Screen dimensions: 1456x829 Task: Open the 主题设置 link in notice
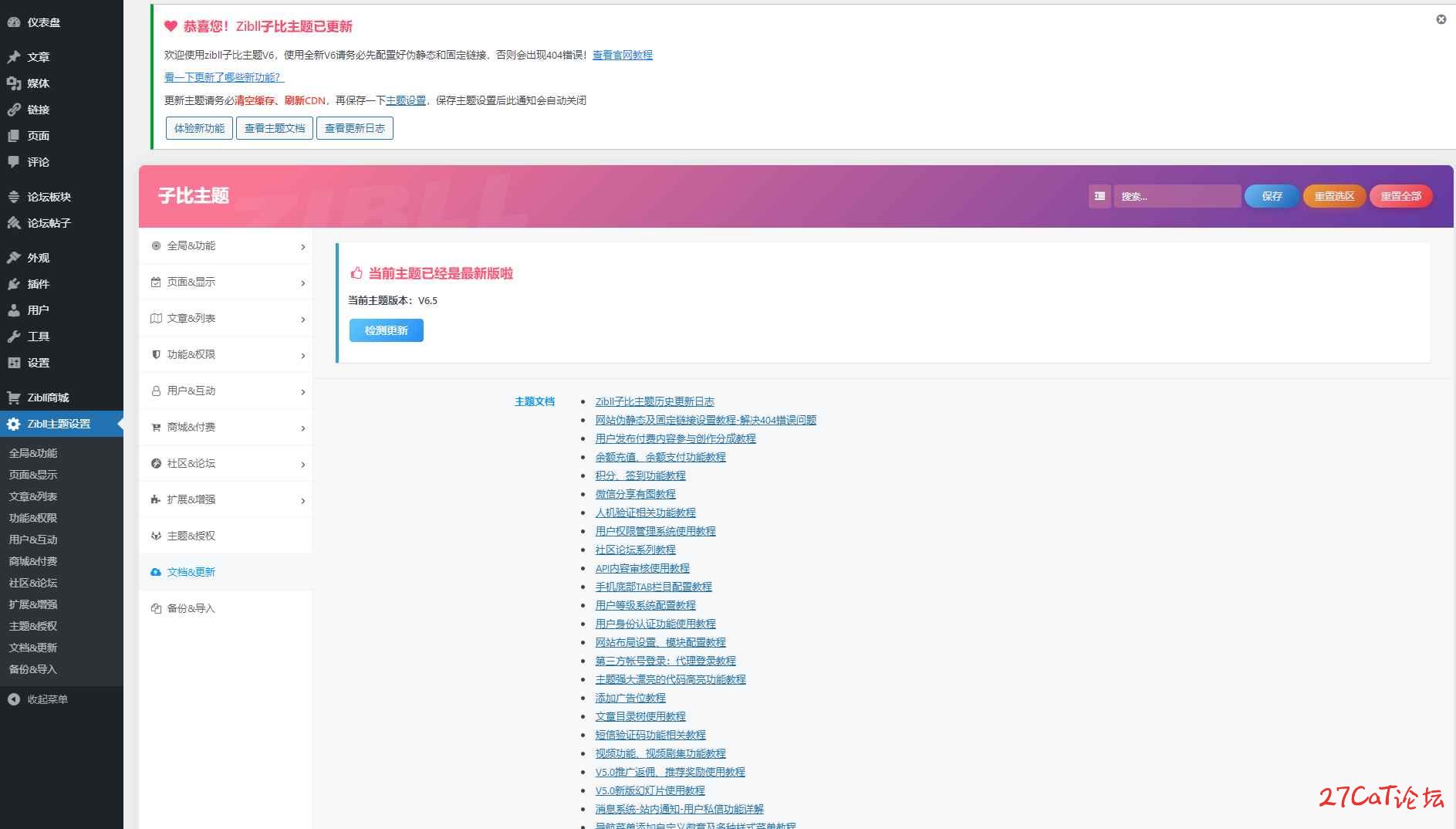click(x=406, y=100)
